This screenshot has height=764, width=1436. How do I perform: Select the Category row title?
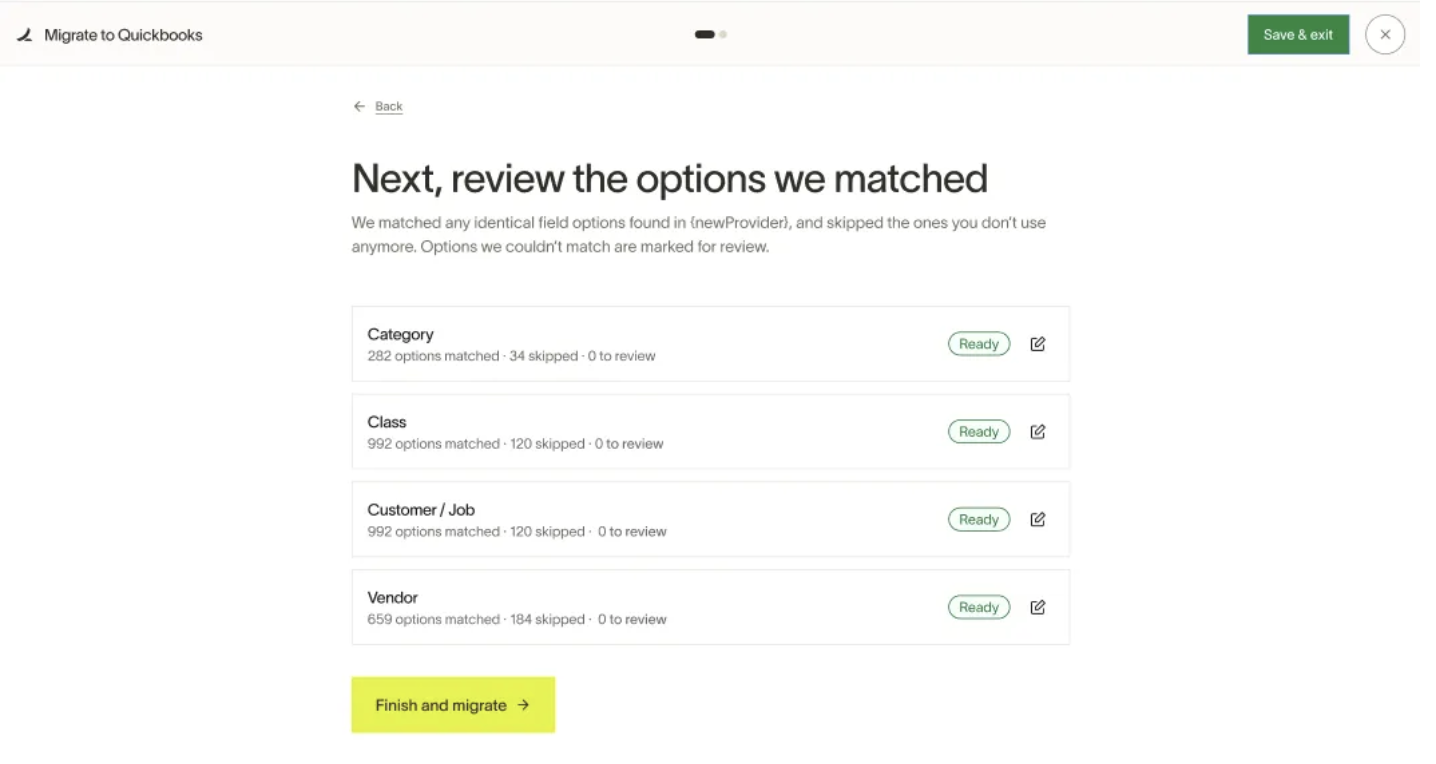tap(400, 334)
